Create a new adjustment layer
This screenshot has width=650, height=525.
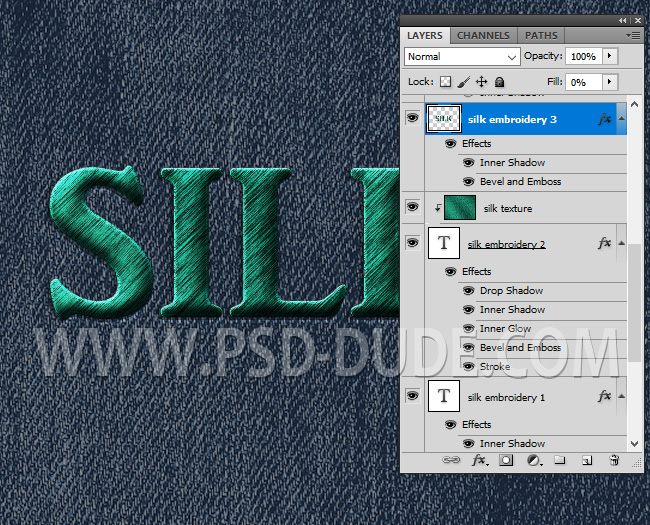(534, 461)
